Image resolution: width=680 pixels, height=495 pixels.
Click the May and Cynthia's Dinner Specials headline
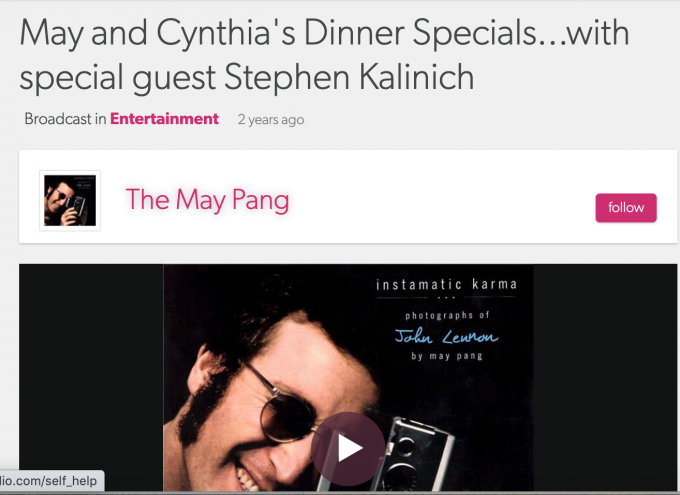[x=324, y=54]
